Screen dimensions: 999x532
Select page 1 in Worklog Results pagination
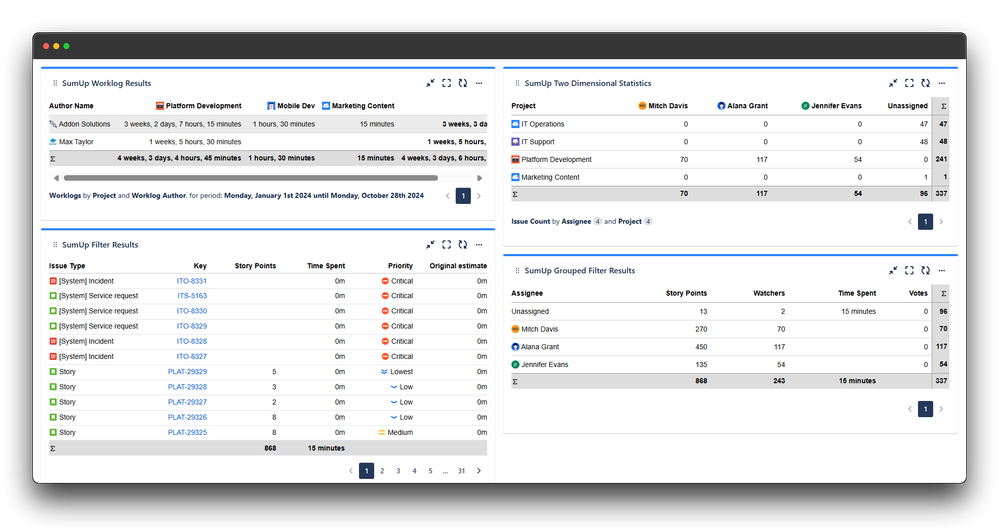coord(463,196)
